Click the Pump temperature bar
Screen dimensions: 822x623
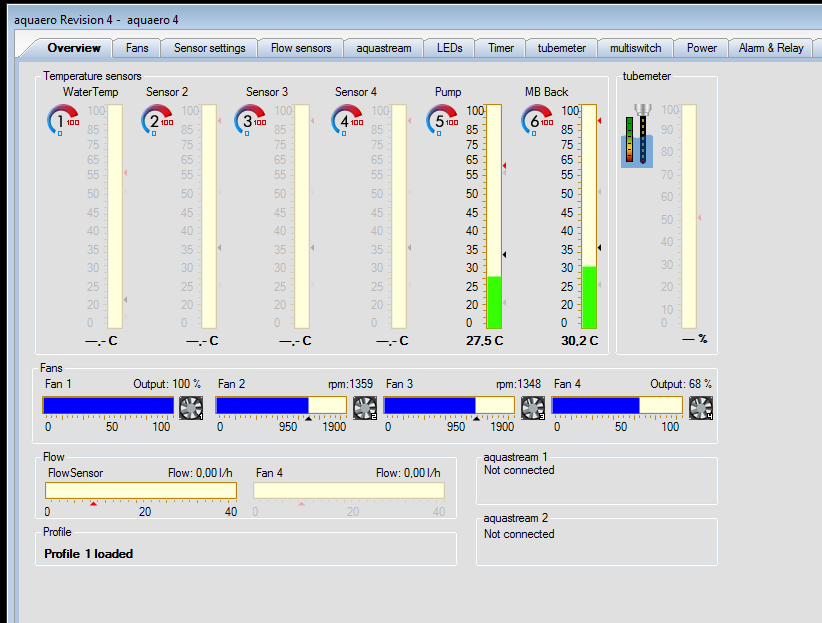[x=494, y=217]
